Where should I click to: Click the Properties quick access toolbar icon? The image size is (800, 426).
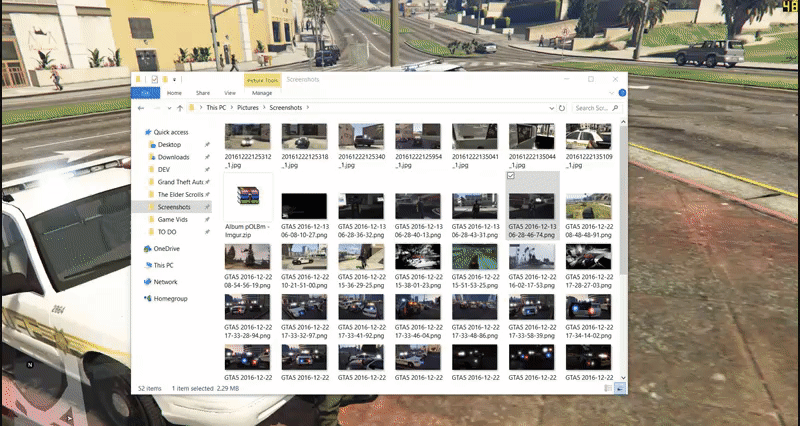click(x=155, y=79)
